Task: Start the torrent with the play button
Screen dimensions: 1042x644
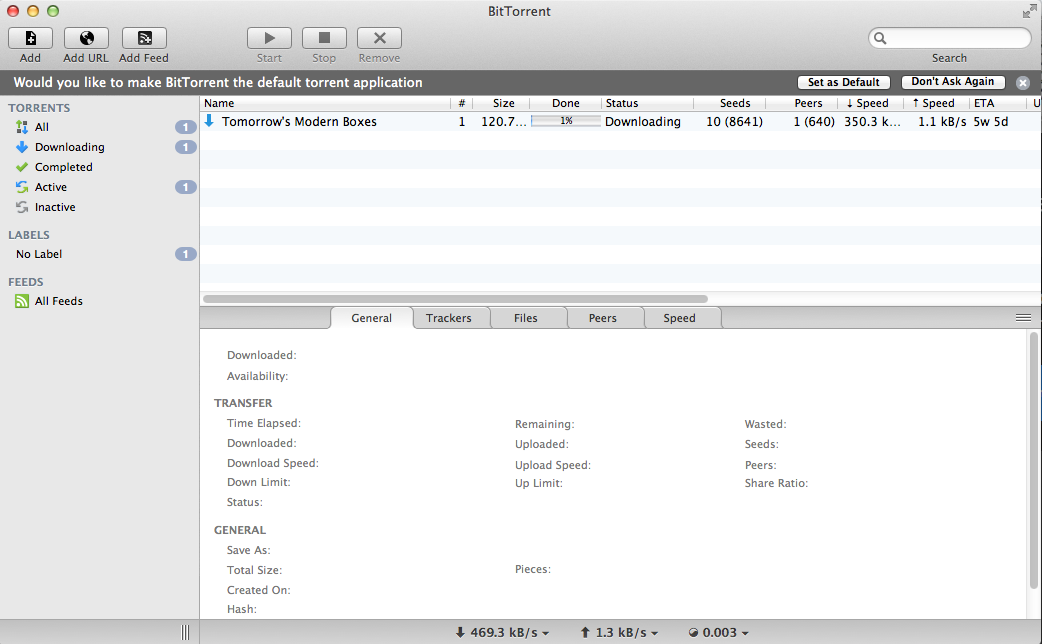Action: [269, 38]
